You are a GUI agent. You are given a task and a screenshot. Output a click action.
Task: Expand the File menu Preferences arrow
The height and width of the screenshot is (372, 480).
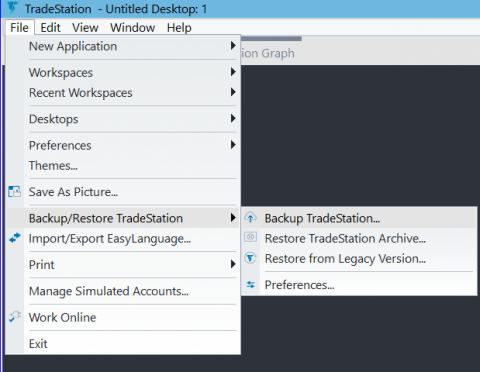[233, 144]
